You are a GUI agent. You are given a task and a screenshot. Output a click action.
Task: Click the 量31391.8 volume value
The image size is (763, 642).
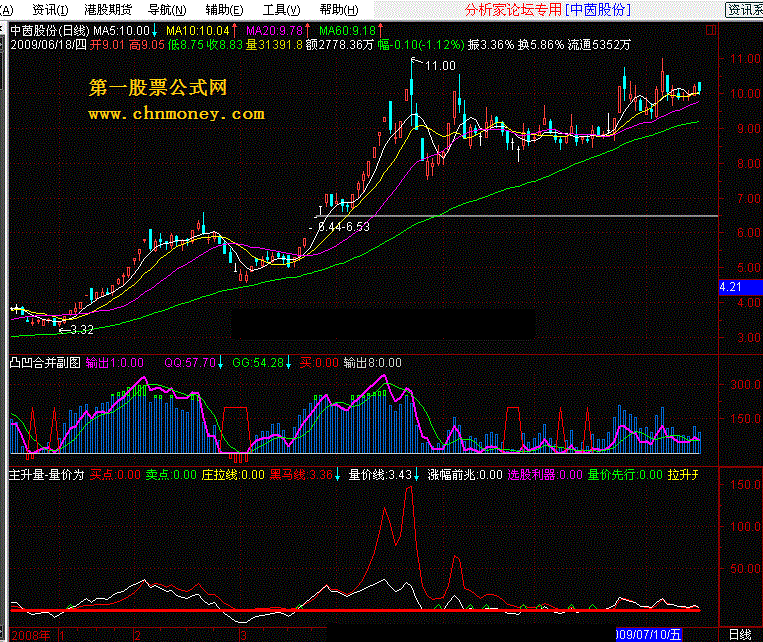(274, 45)
